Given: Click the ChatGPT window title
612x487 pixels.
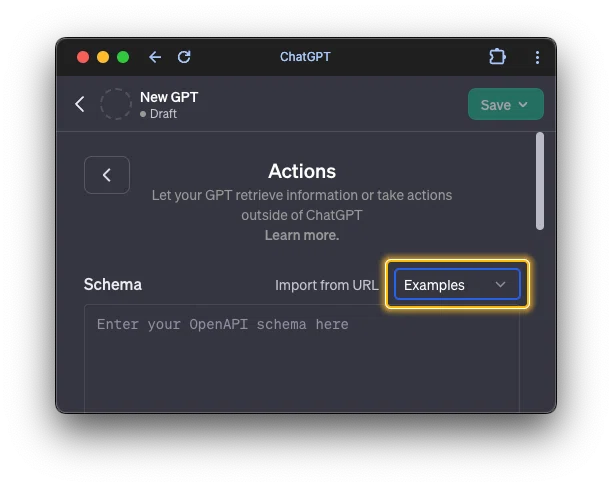Looking at the screenshot, I should (305, 57).
